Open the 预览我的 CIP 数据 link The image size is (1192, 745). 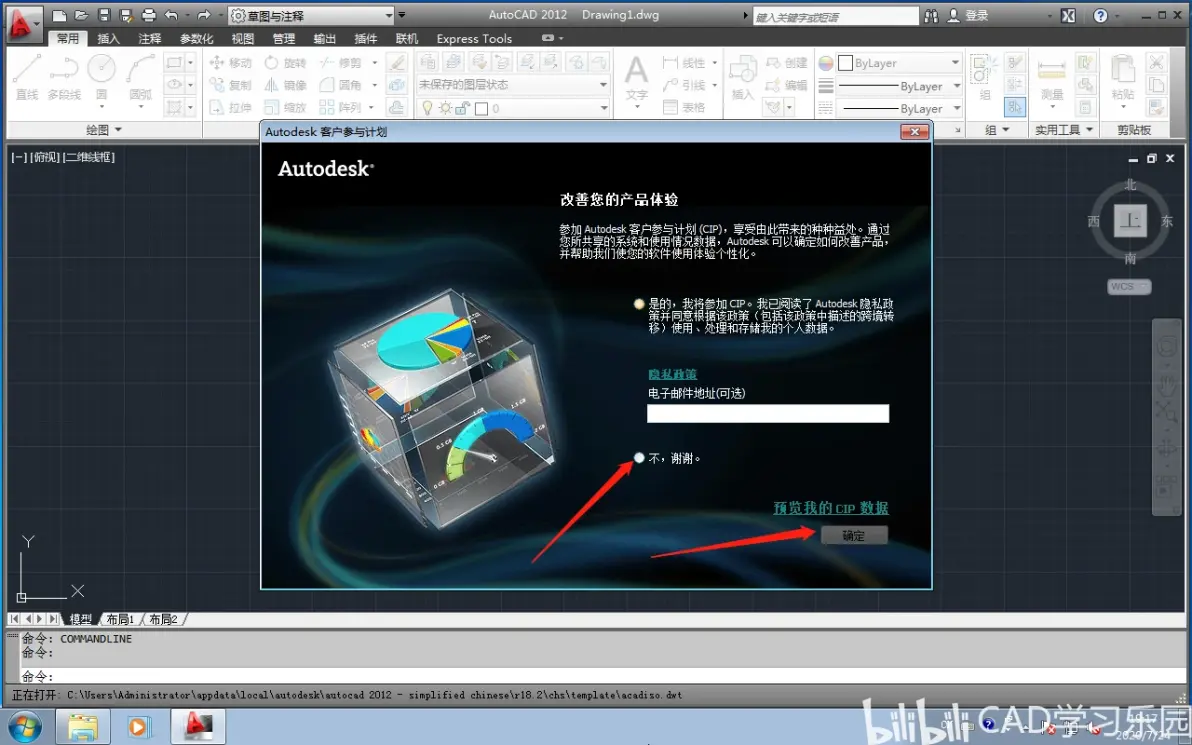point(831,508)
